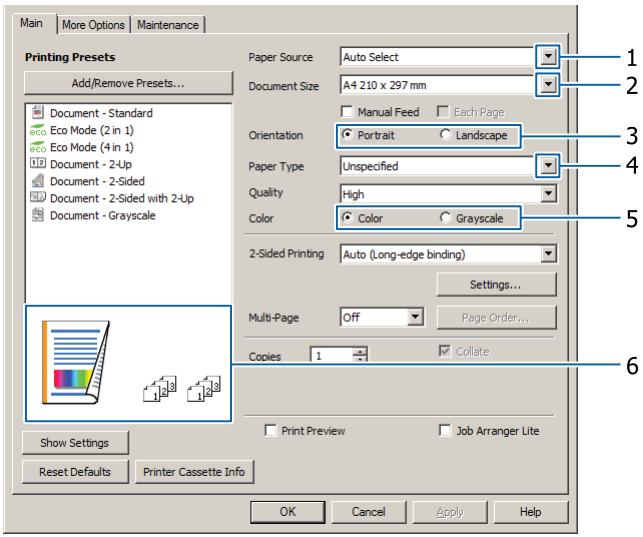Select the 'Document - Grayscale' preset text
643x537 pixels.
(x=103, y=215)
